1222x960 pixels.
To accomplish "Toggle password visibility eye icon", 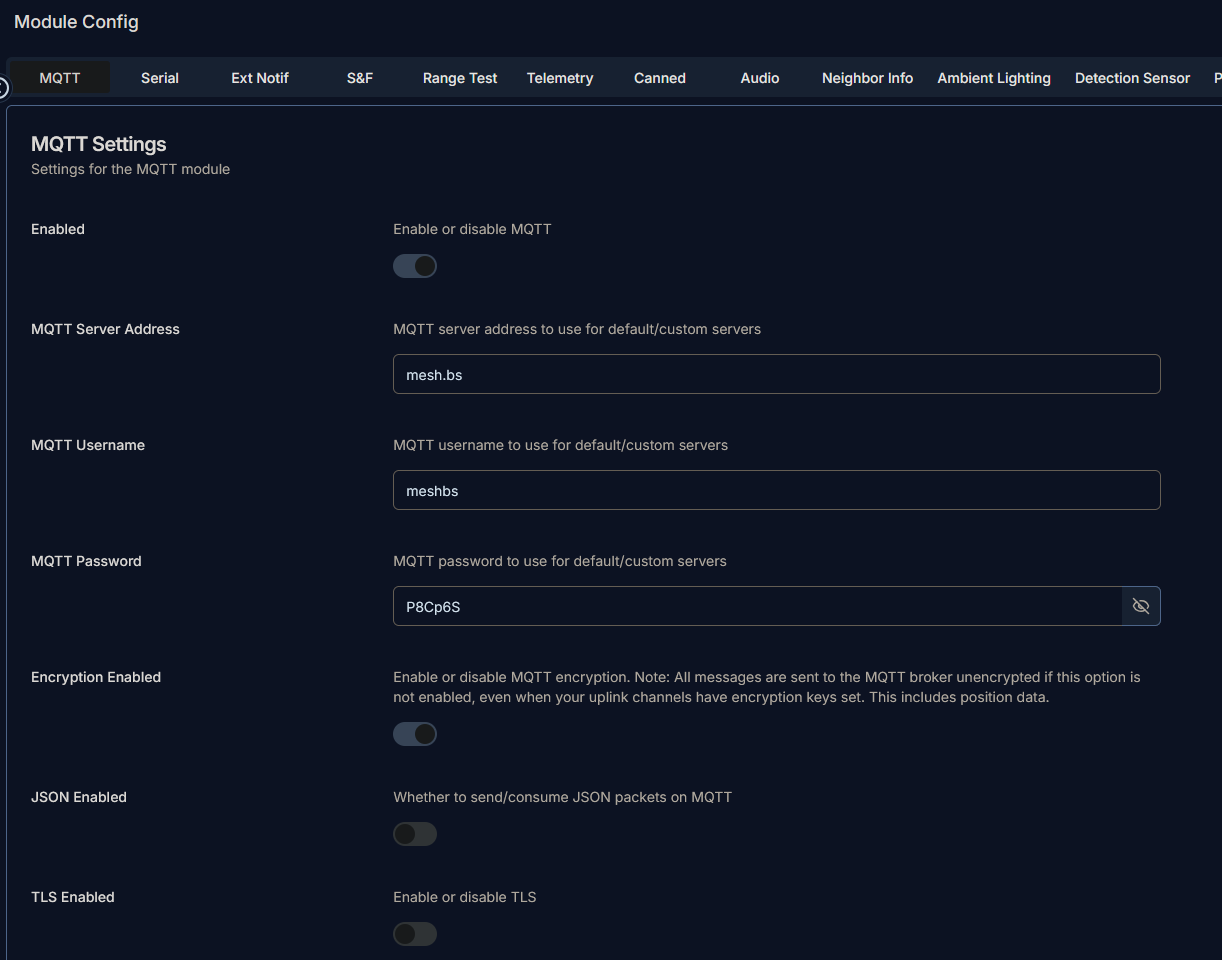I will pos(1140,606).
